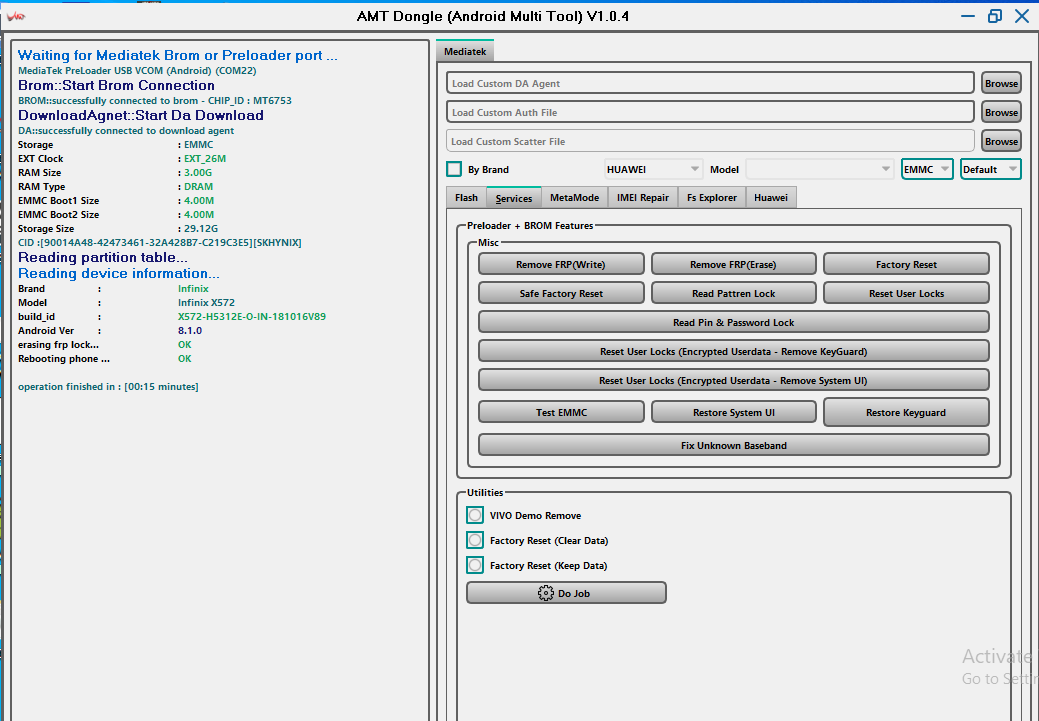Go to the Fs Explorer tab
1039x721 pixels.
pos(712,197)
